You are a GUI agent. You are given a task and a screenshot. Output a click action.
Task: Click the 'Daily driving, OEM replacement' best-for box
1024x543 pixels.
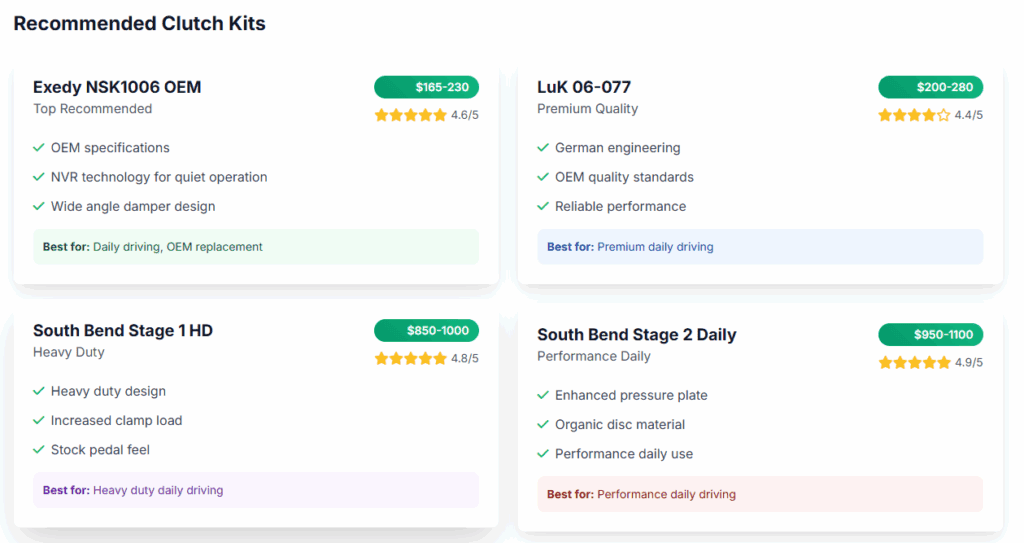point(256,247)
